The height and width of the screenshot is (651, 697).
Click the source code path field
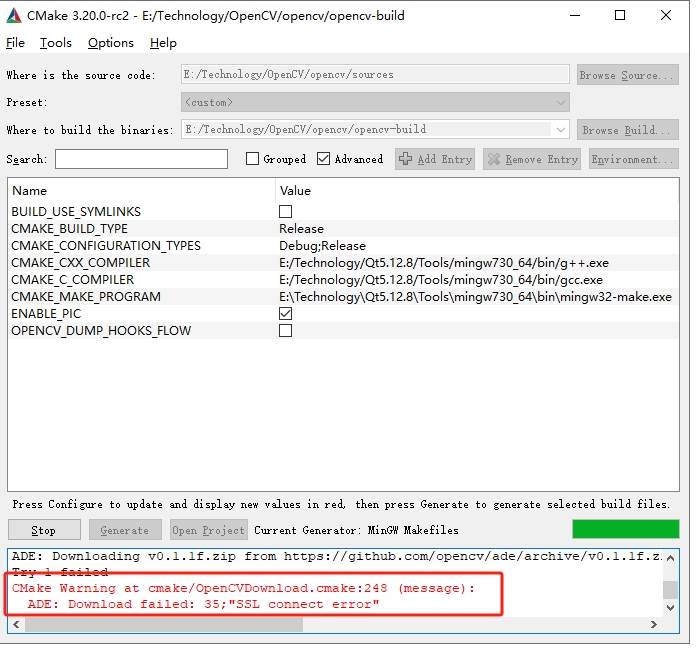coord(375,74)
